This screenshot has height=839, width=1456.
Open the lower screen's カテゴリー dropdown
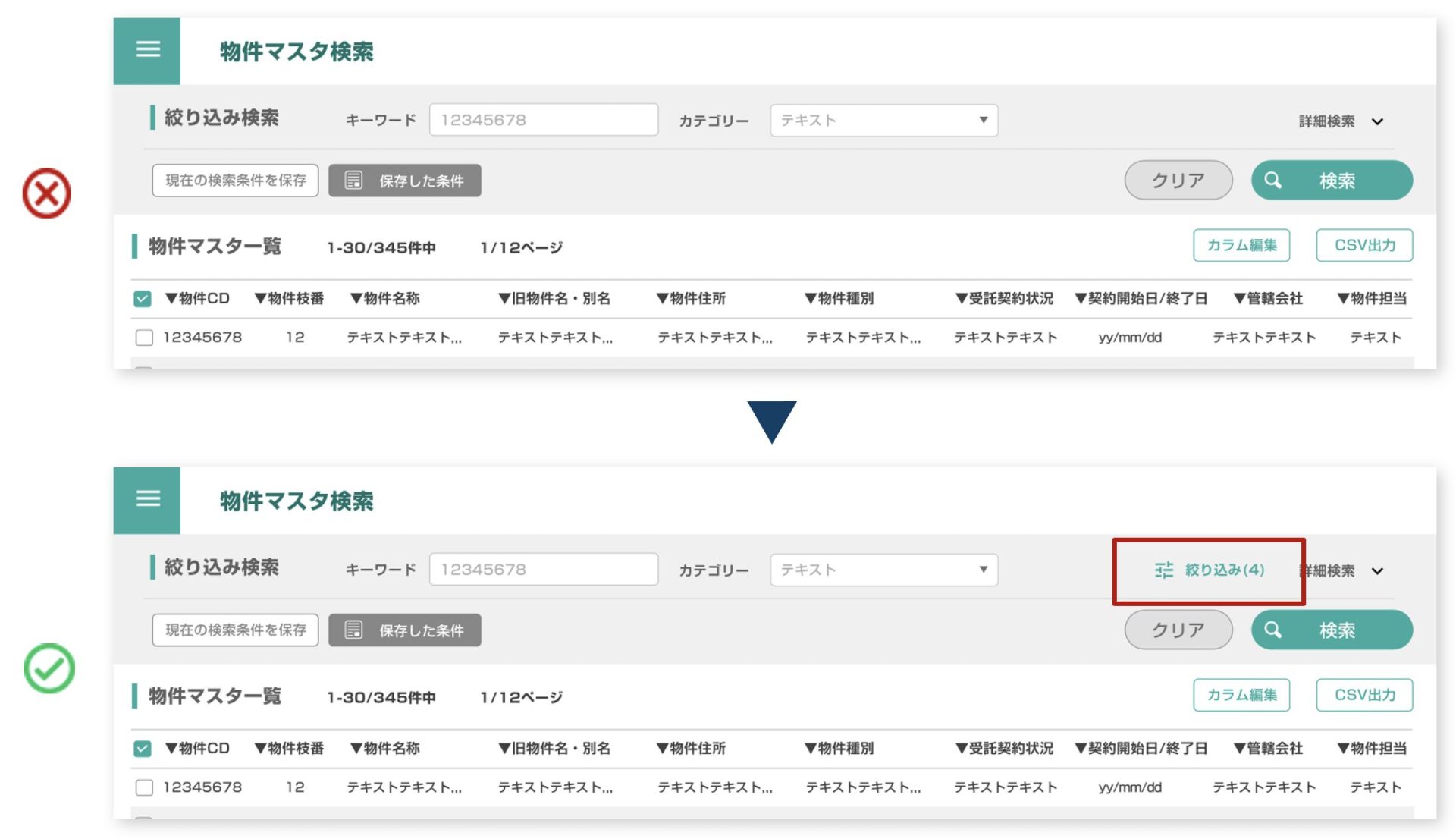(x=883, y=570)
